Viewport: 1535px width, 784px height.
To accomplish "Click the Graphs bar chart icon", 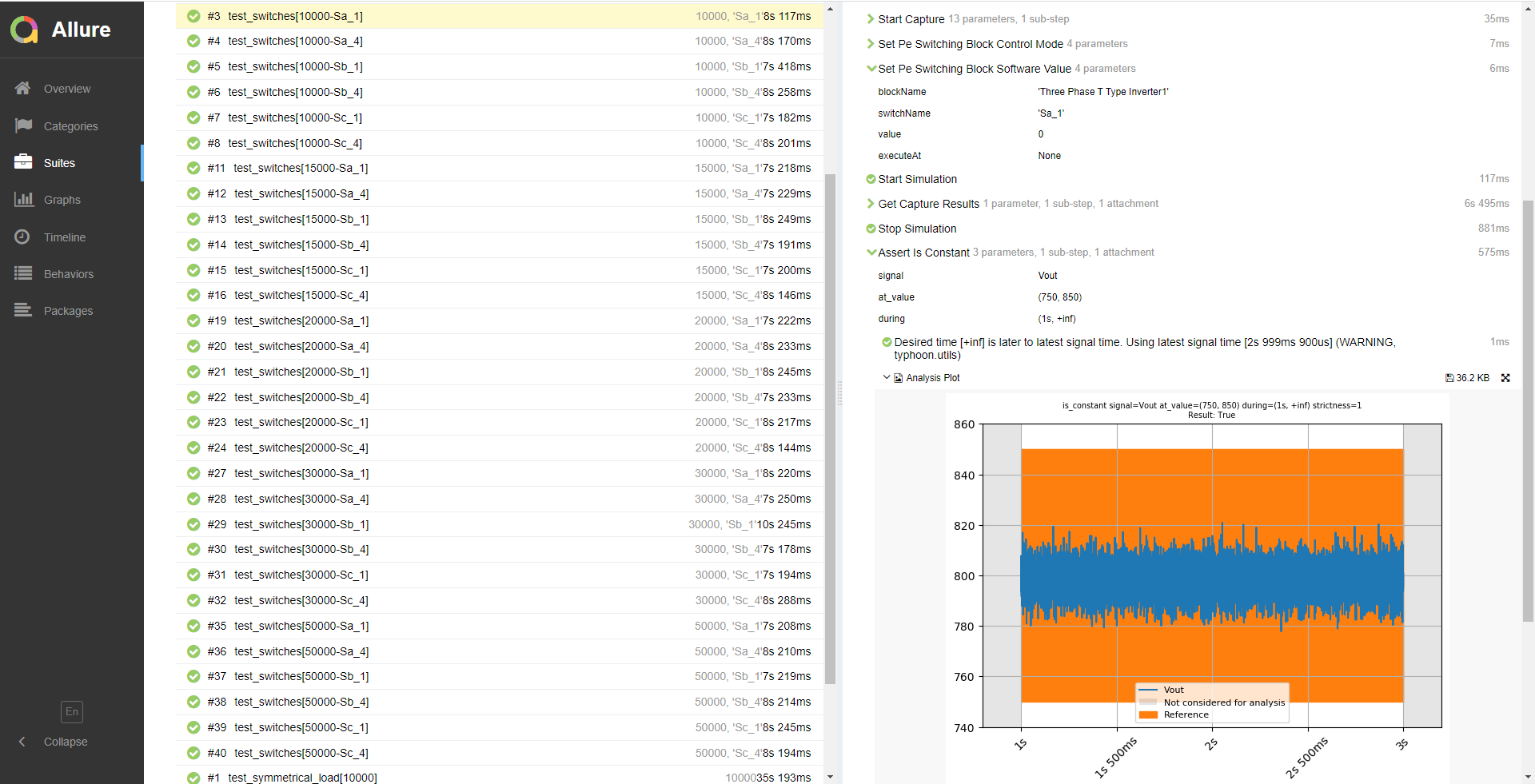I will 24,199.
